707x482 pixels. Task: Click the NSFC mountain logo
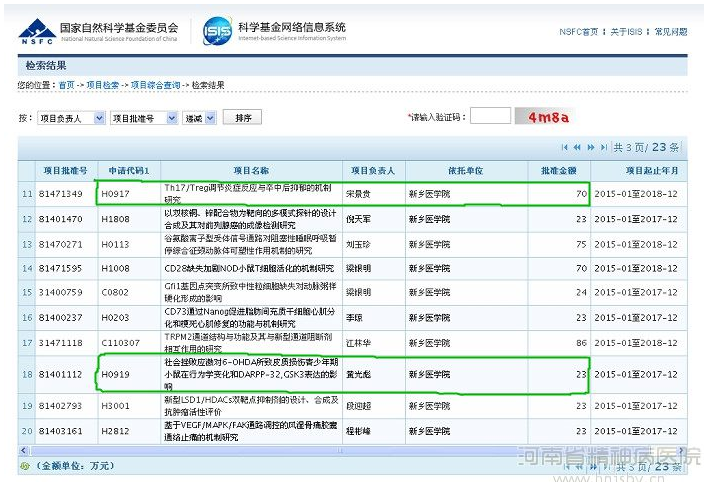tap(37, 31)
